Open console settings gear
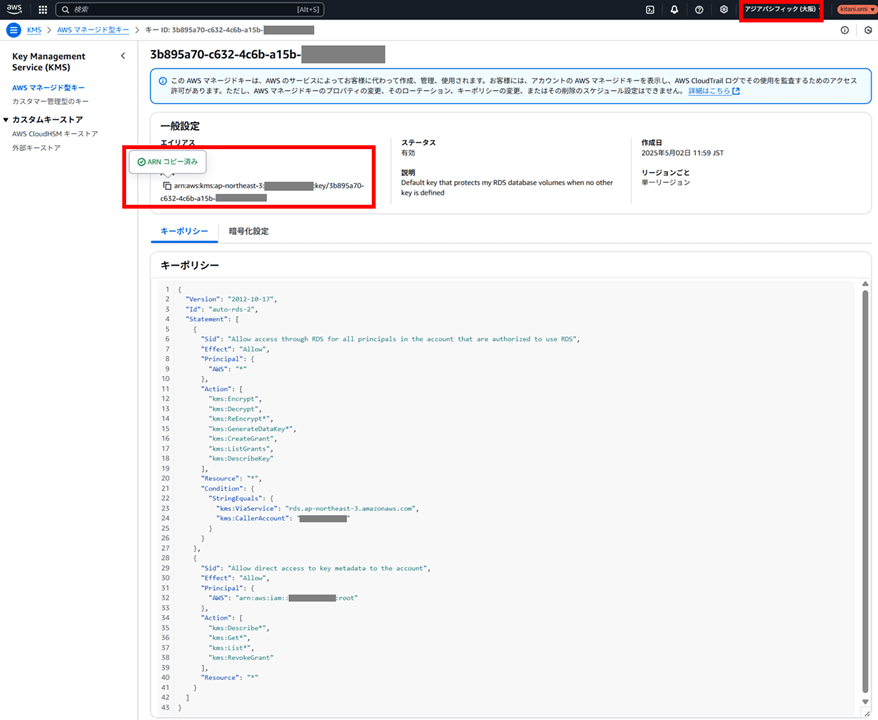Viewport: 878px width, 720px height. point(723,10)
